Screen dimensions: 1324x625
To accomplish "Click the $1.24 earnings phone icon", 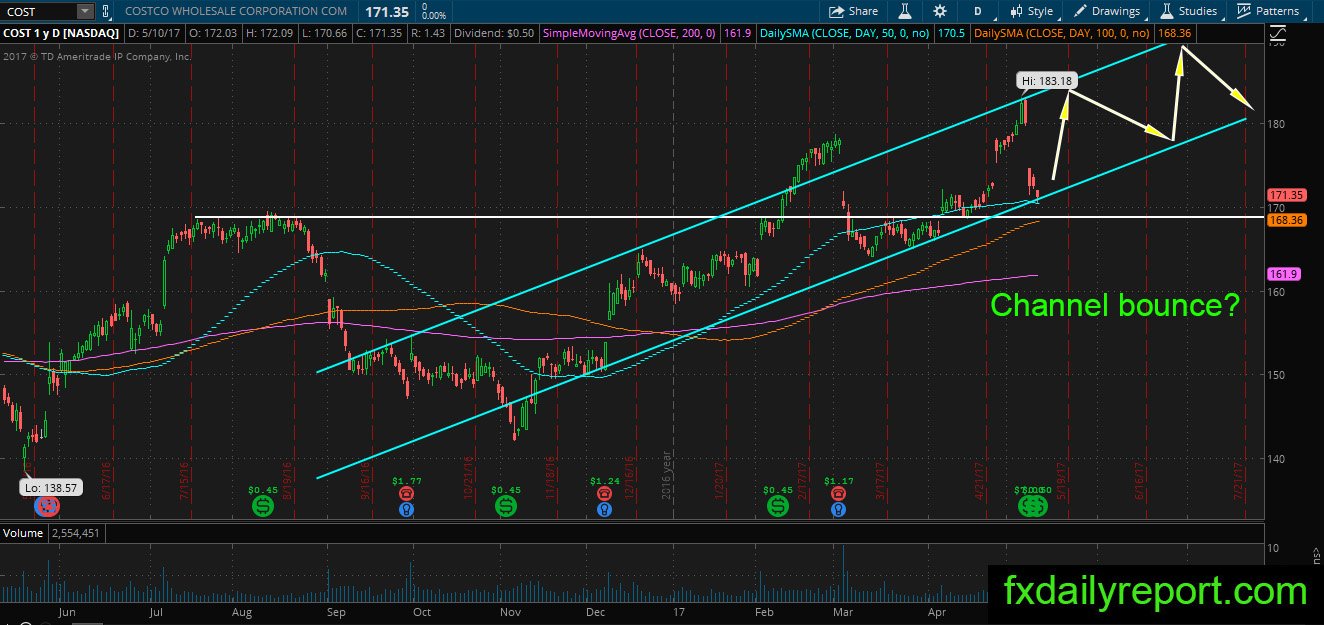I will 604,493.
